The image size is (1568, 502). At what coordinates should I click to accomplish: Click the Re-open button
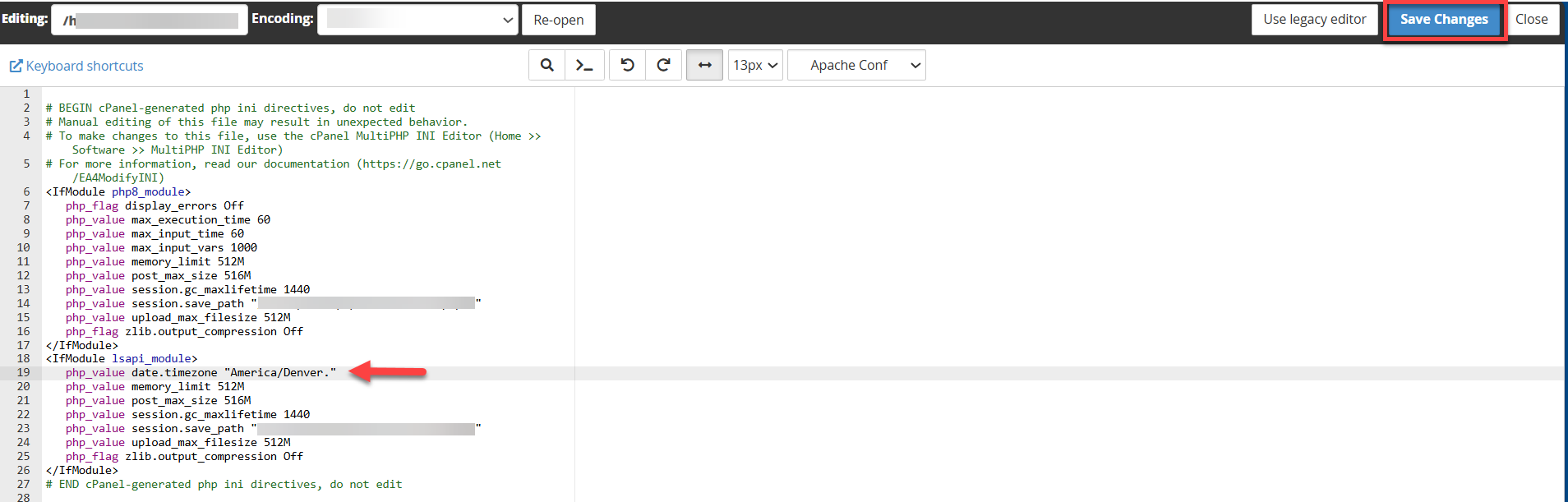(558, 20)
